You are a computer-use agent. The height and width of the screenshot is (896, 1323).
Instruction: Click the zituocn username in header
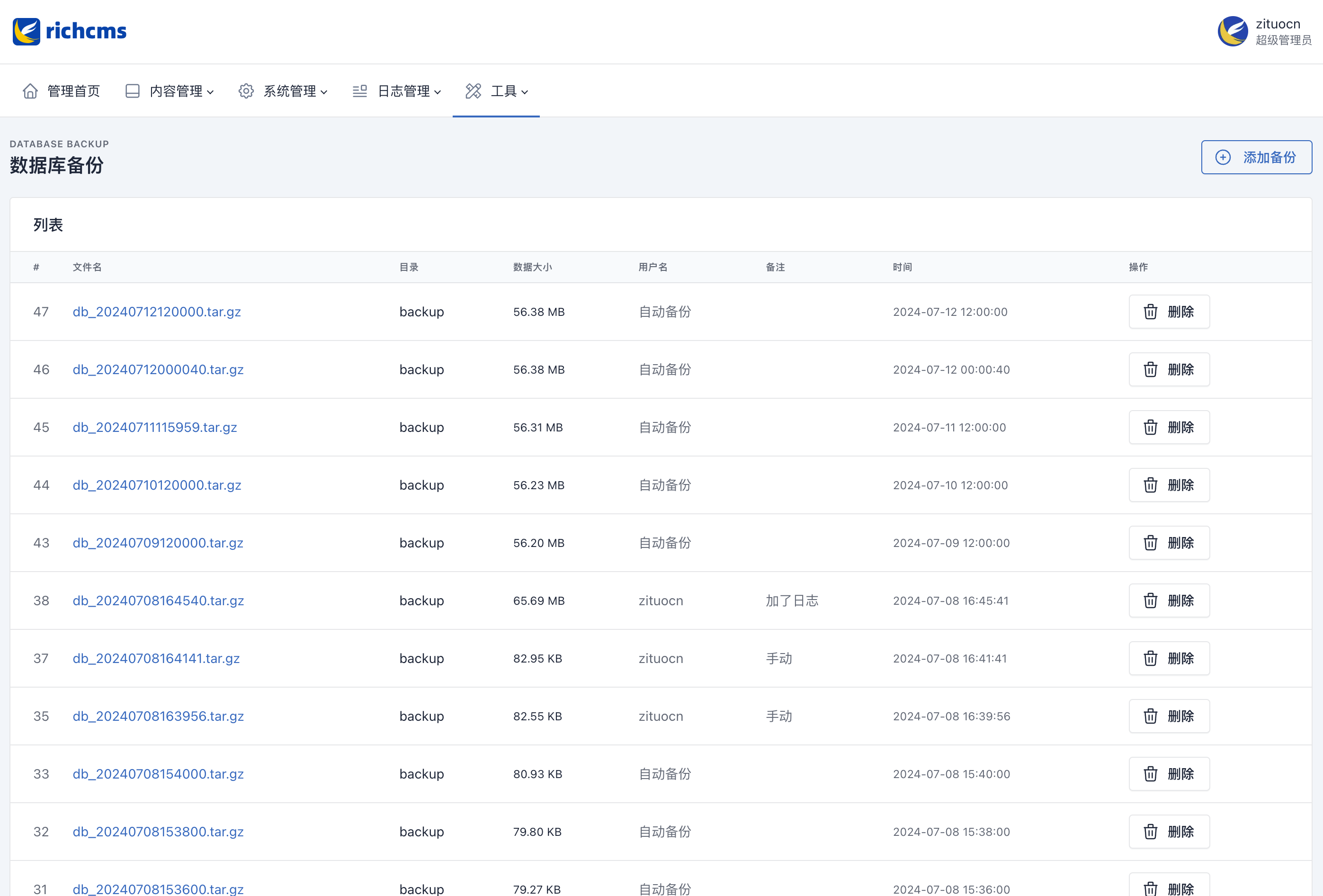pyautogui.click(x=1278, y=24)
